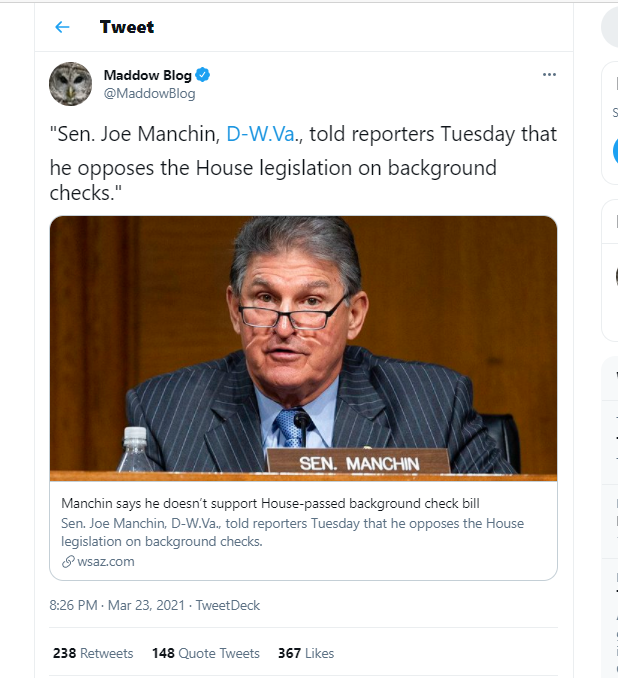Image resolution: width=618 pixels, height=678 pixels.
Task: View the 238 Retweets list
Action: point(93,653)
